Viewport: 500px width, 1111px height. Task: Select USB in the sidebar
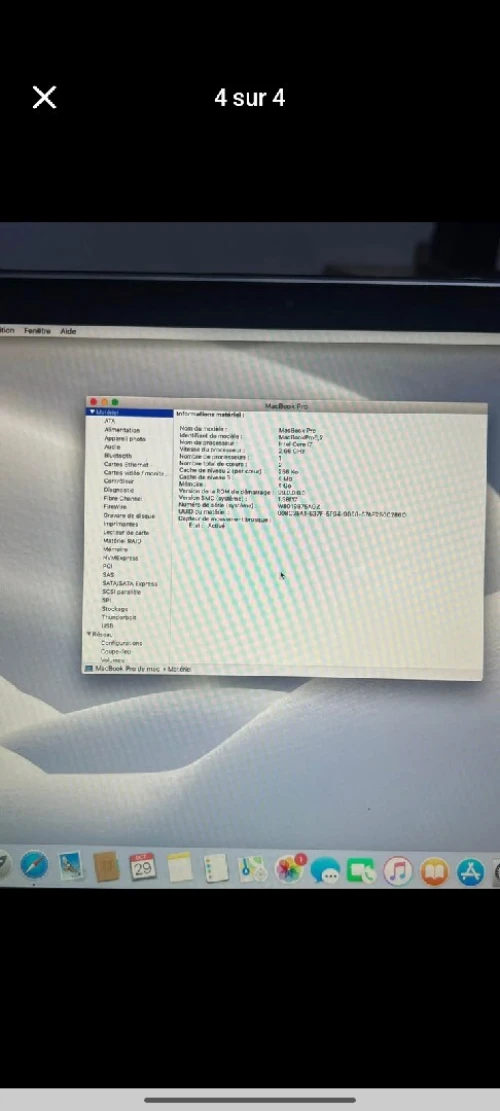(108, 626)
